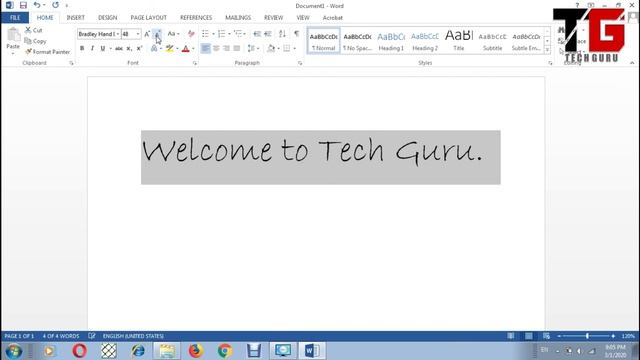Switch to Read Mode view
Viewport: 640px width, 360px height.
(x=511, y=336)
